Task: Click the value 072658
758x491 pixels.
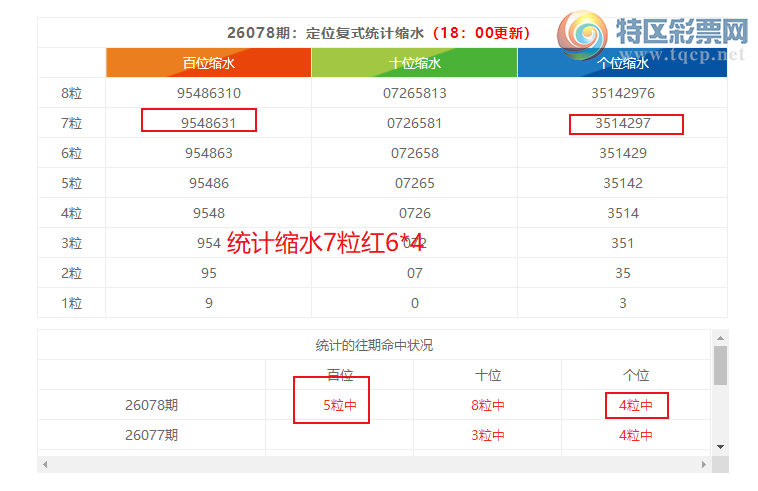Action: (415, 153)
